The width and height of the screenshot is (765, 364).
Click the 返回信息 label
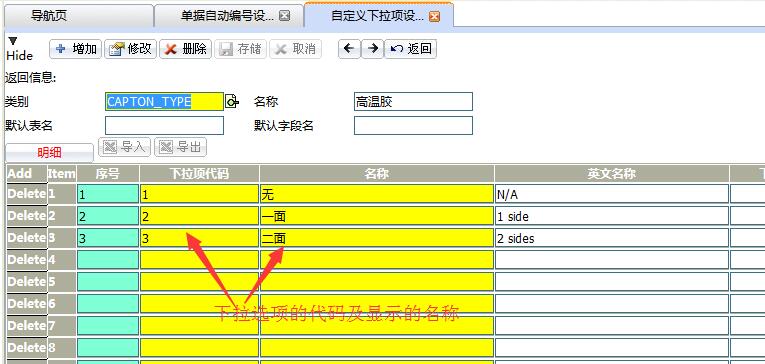(x=31, y=78)
